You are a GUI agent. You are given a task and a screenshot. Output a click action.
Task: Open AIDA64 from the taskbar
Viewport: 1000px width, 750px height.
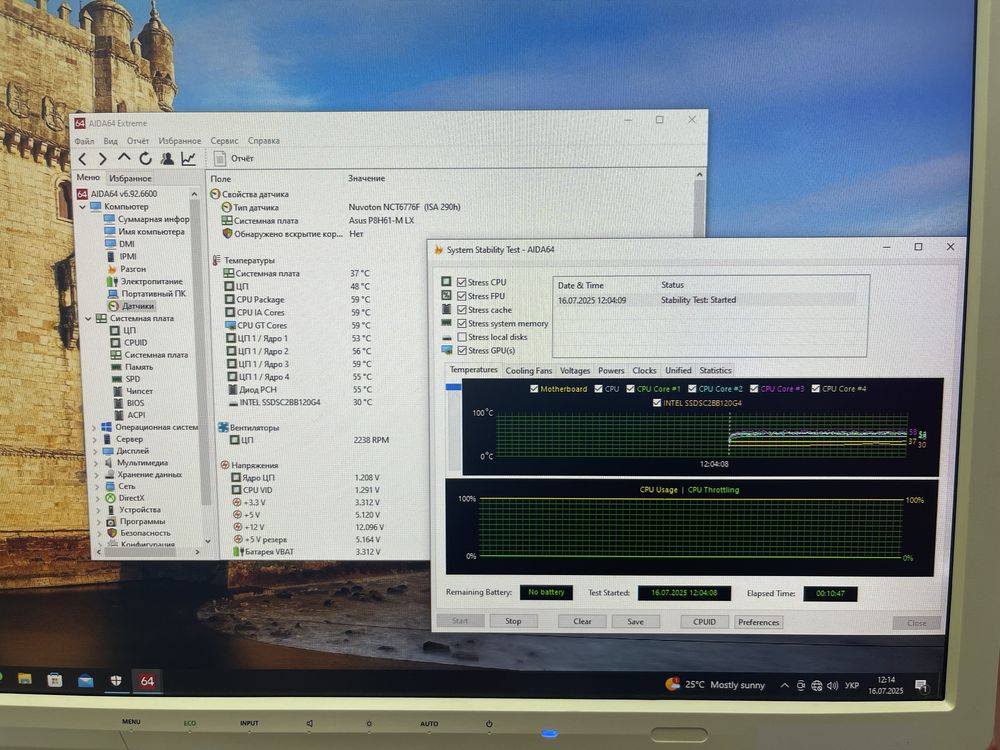147,681
